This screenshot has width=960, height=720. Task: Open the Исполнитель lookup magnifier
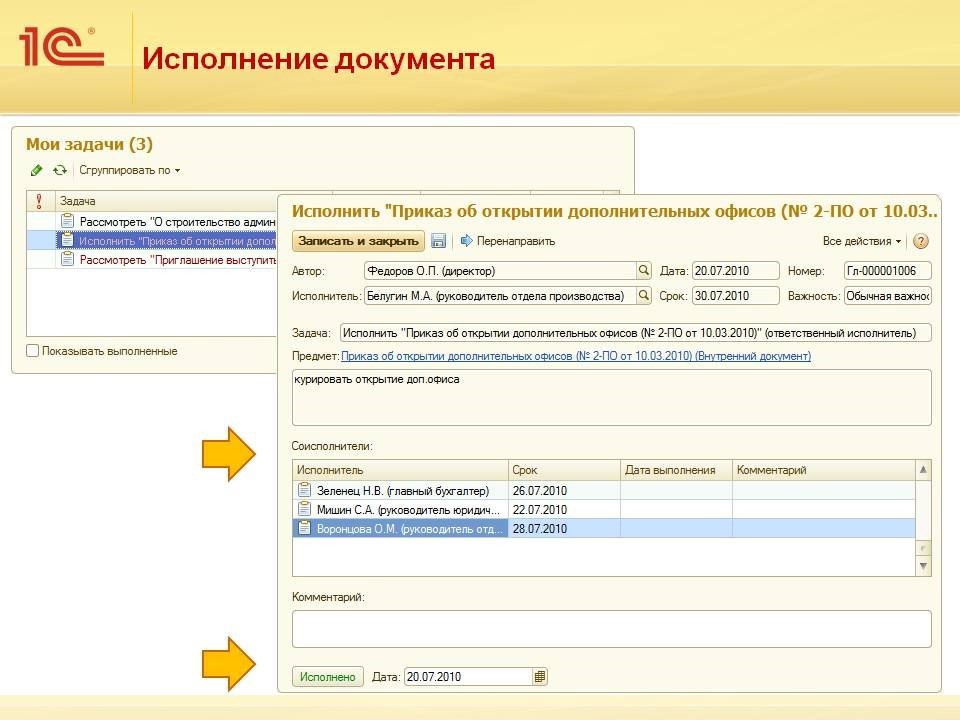point(643,295)
